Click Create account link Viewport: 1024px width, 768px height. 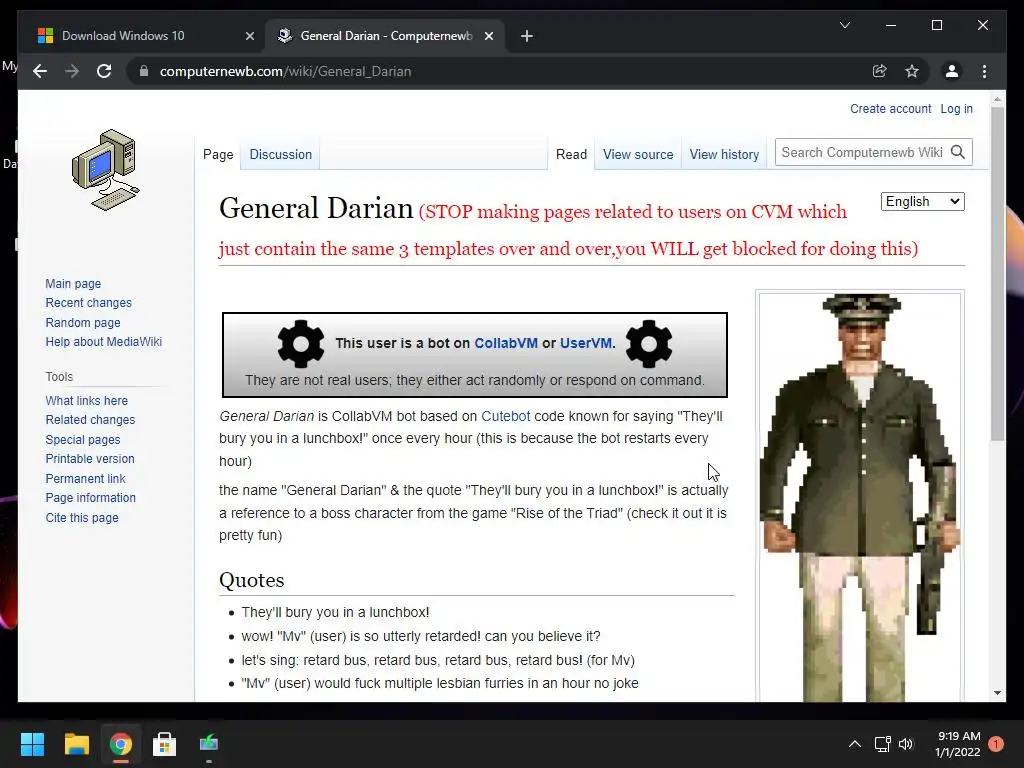890,109
